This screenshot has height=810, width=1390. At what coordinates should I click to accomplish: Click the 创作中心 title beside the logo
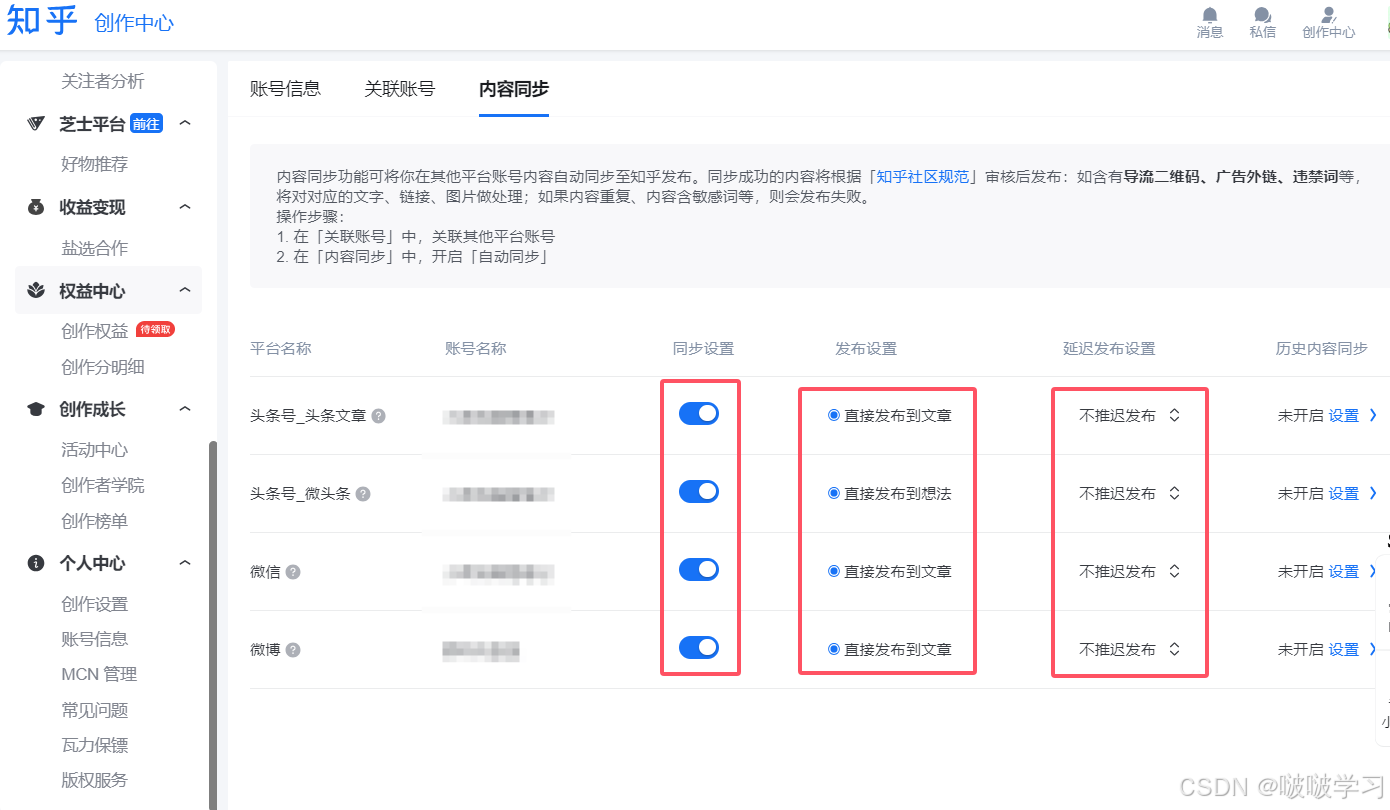(134, 23)
